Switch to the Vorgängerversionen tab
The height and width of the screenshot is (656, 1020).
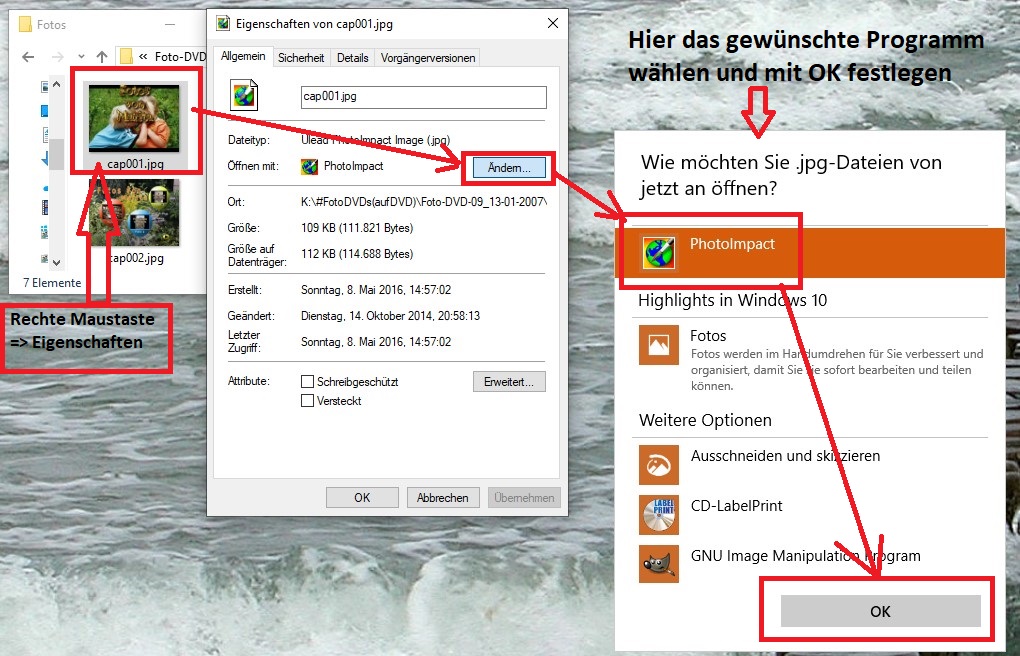coord(427,58)
